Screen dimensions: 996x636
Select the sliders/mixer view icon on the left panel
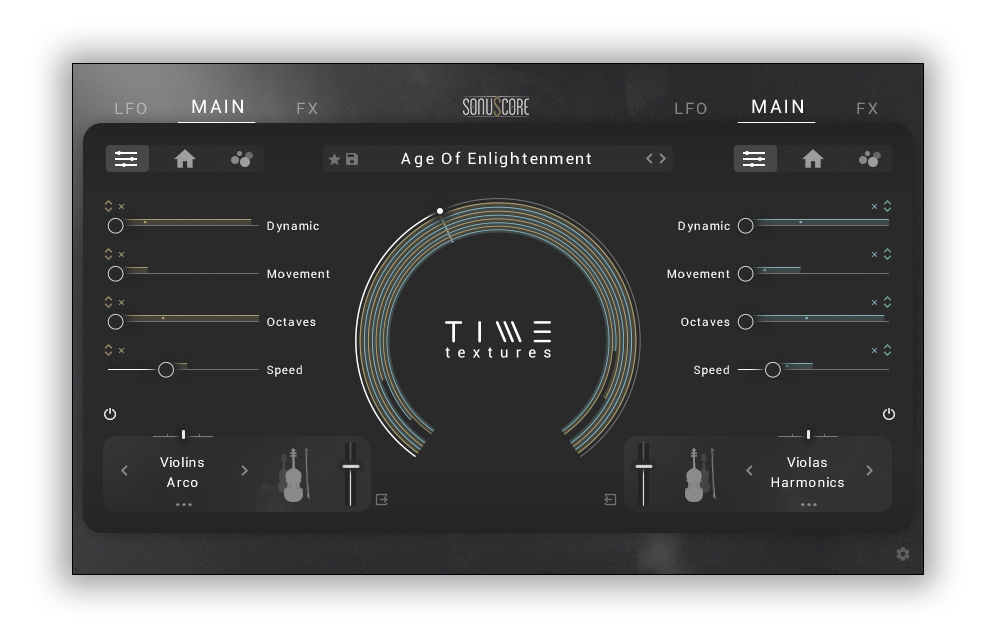click(127, 158)
